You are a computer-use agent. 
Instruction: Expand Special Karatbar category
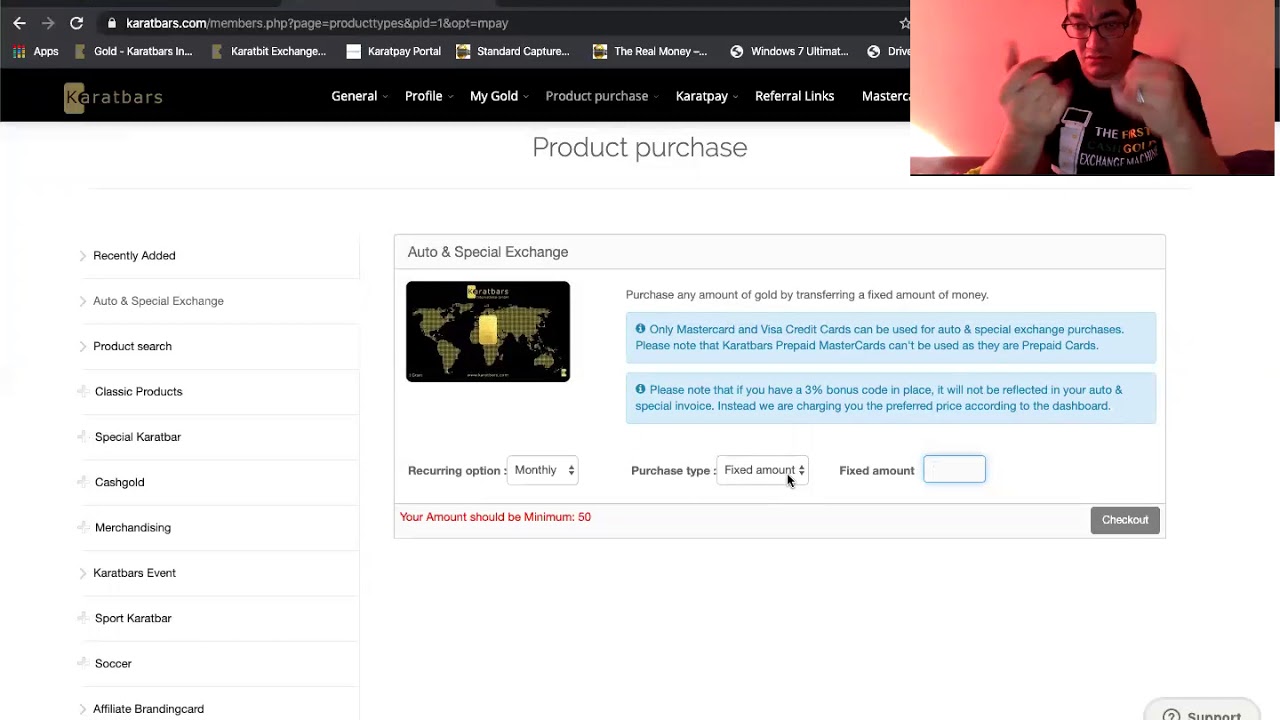[137, 437]
